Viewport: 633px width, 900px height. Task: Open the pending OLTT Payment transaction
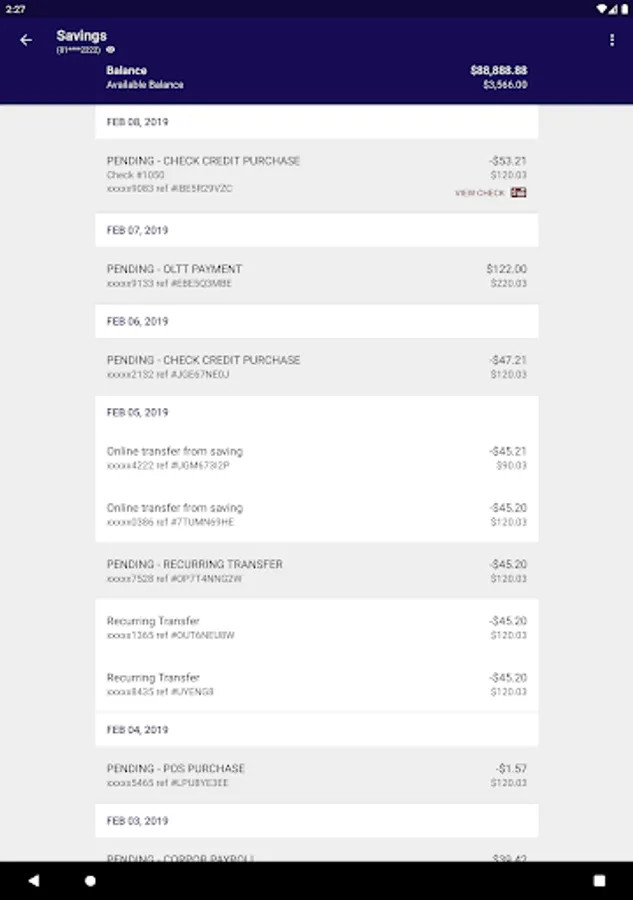pyautogui.click(x=316, y=276)
